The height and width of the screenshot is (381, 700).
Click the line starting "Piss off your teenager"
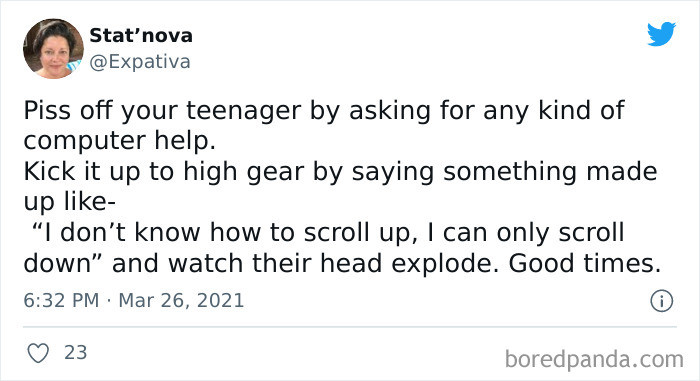(324, 110)
